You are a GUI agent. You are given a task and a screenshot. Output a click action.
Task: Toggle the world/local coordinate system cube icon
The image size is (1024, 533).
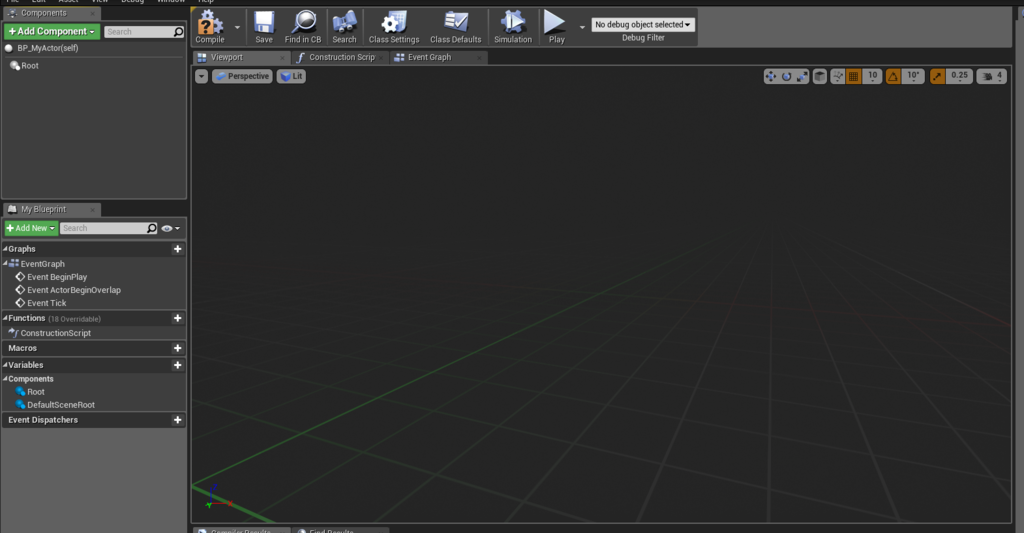click(820, 76)
